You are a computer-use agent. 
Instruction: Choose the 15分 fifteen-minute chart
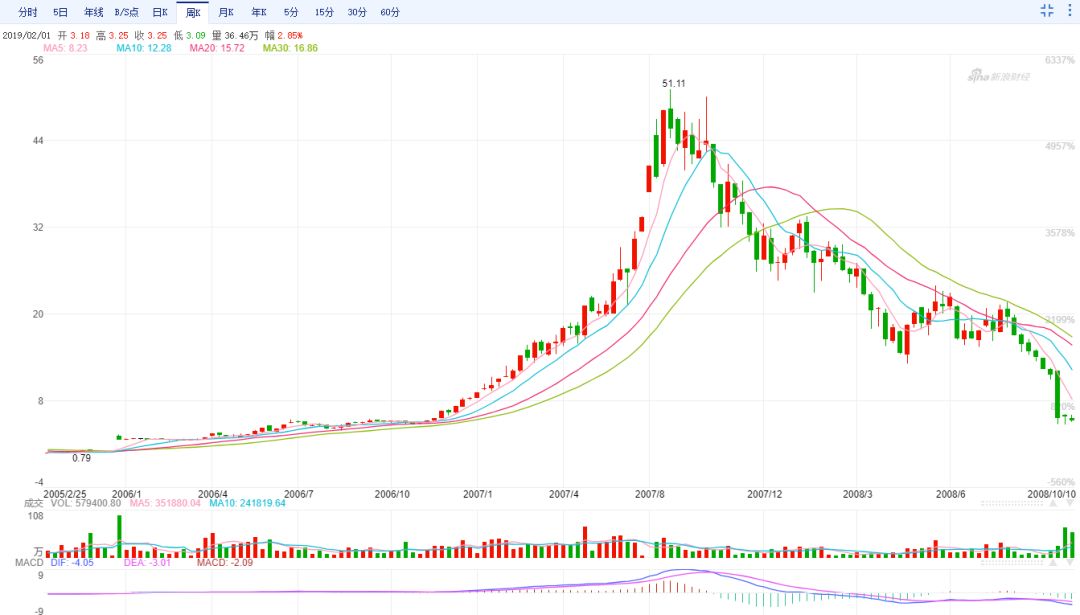[x=324, y=13]
